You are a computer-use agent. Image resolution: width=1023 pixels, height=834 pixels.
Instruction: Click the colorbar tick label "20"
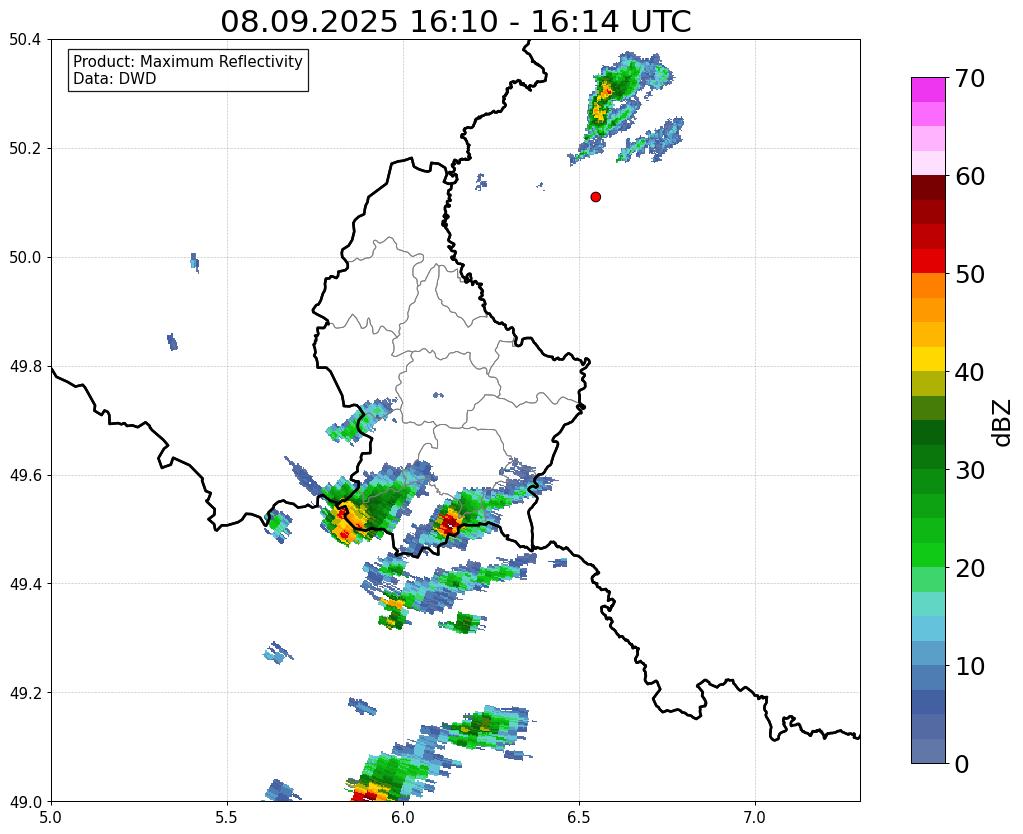969,568
